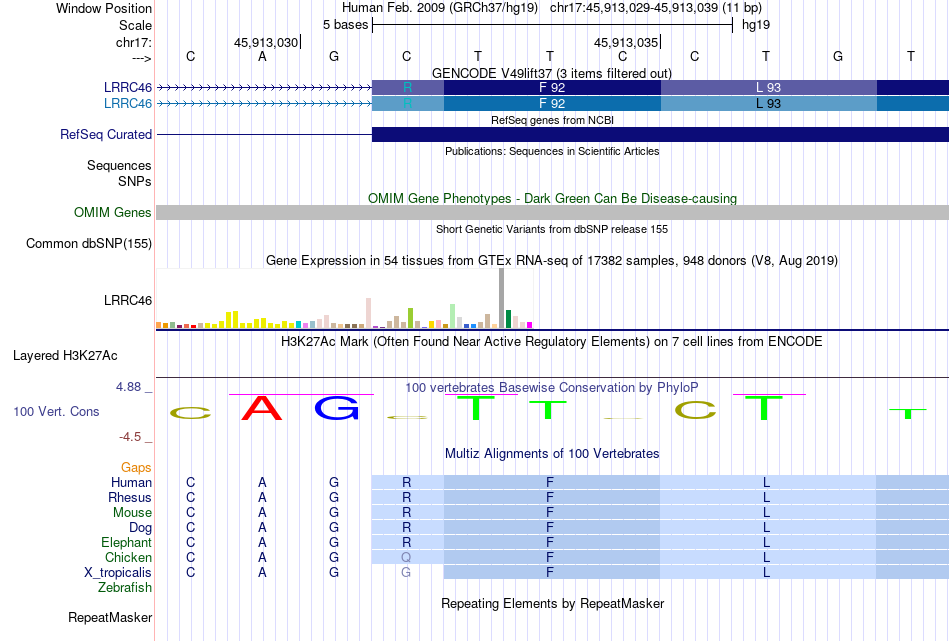
Task: Click the RefSeq Curated dark blue exon bar
Action: (660, 135)
